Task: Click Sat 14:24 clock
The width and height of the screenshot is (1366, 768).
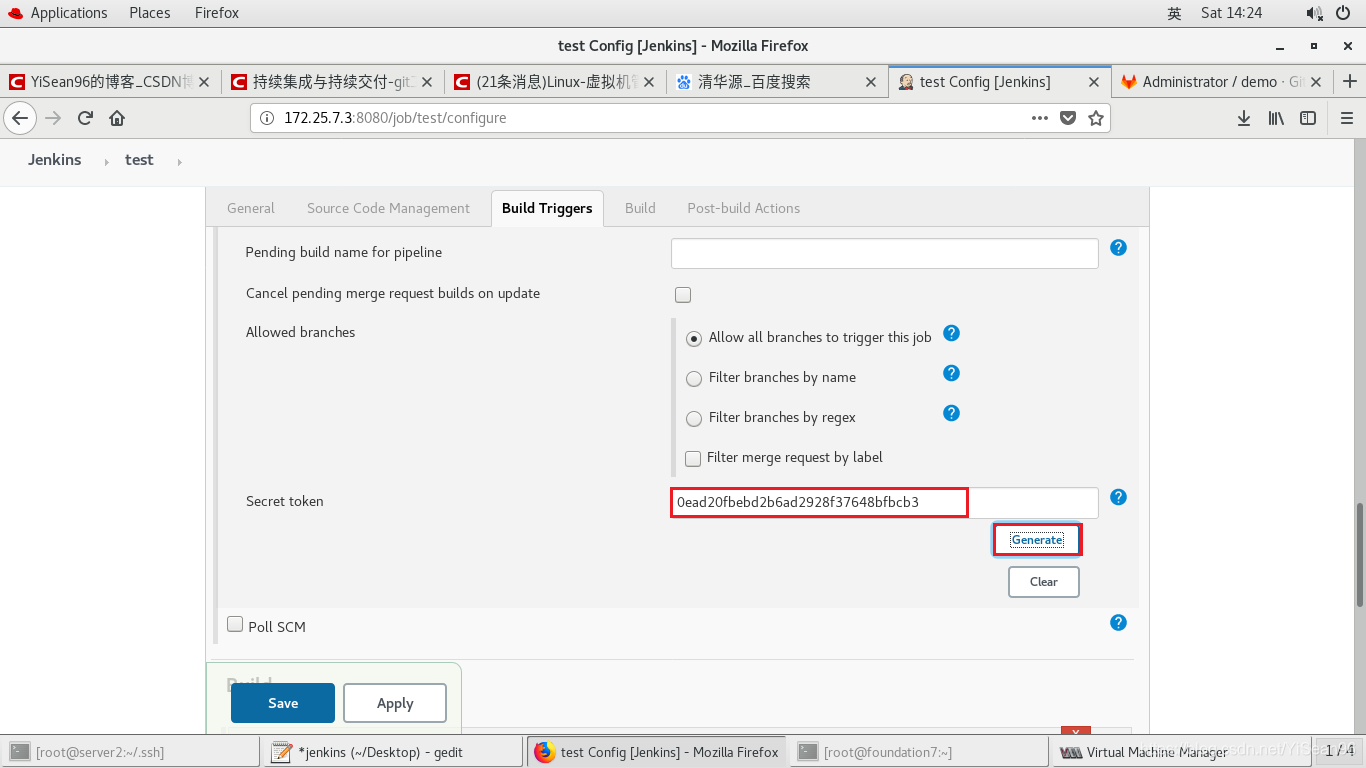Action: click(x=1231, y=13)
